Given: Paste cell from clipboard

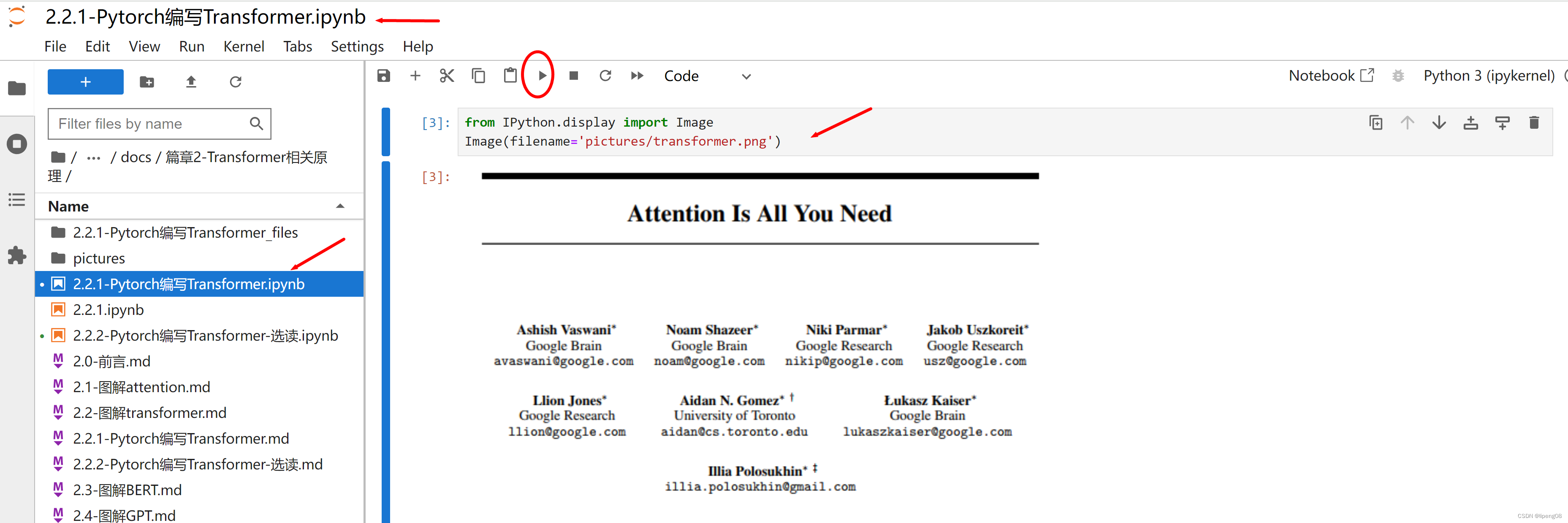Looking at the screenshot, I should point(510,76).
